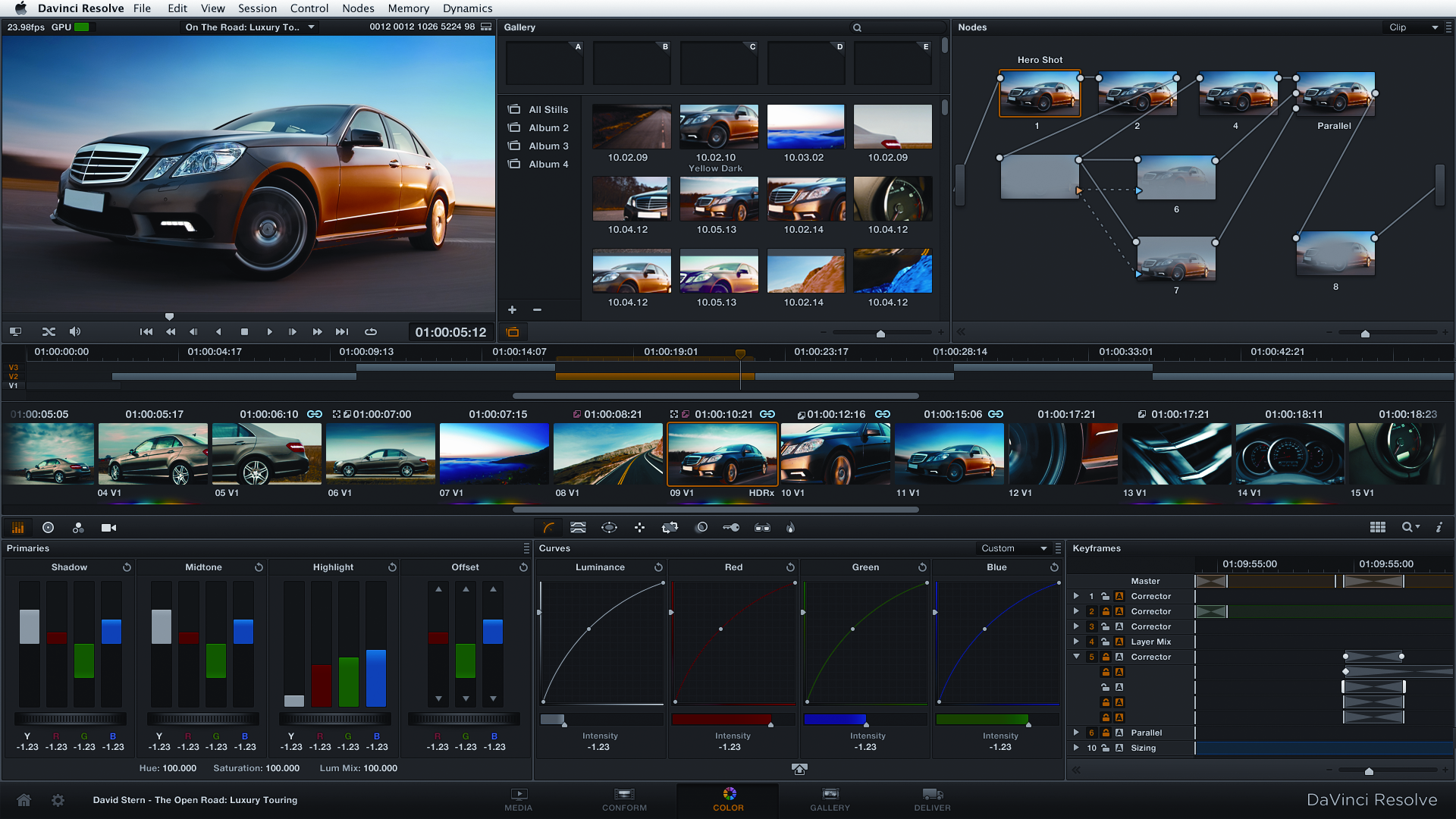Viewport: 1456px width, 819px height.
Task: Toggle the loop playback button
Action: (371, 332)
